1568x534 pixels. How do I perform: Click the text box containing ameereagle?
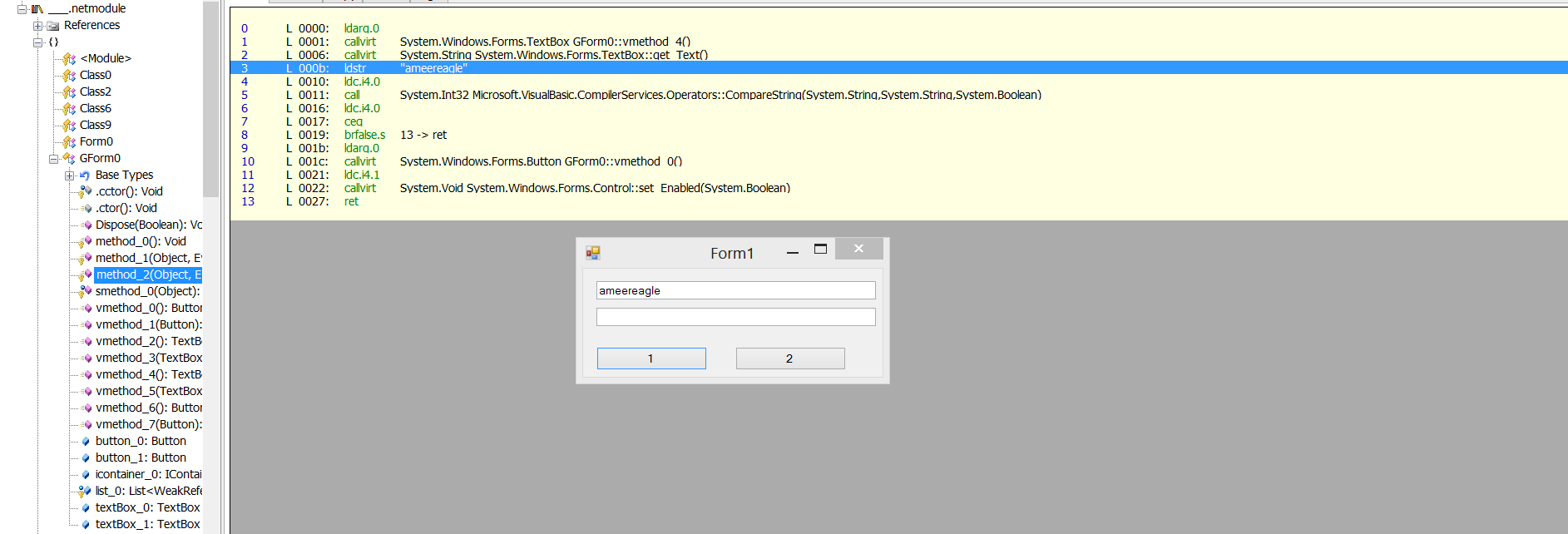tap(735, 290)
